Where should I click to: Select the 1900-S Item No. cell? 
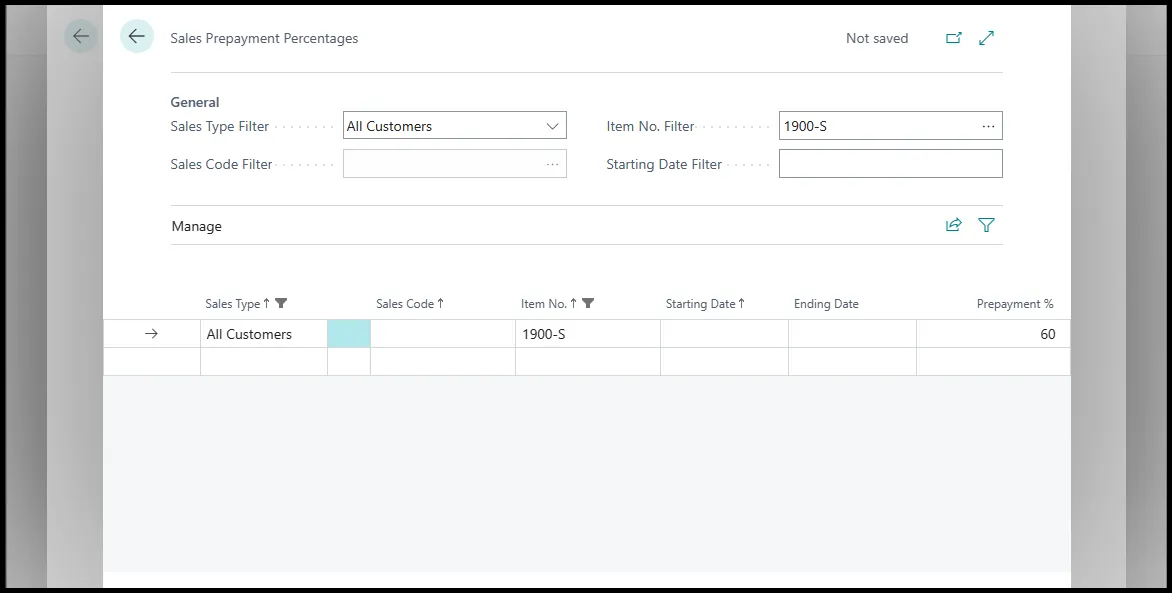[x=587, y=334]
